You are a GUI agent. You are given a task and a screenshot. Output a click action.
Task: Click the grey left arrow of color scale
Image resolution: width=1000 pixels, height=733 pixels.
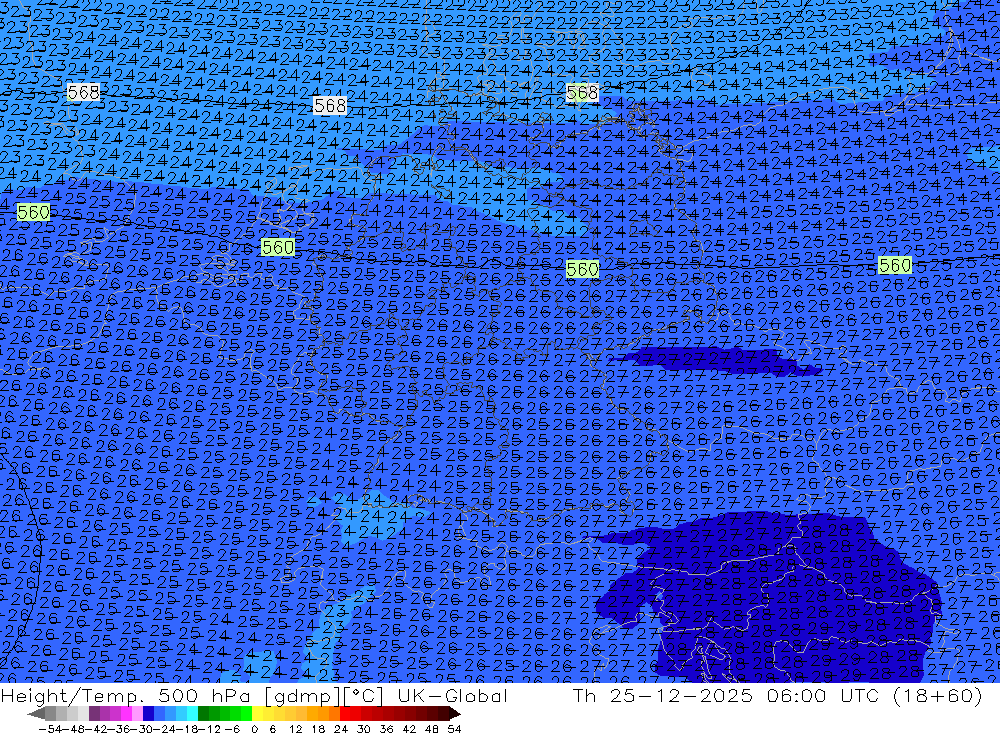[36, 714]
